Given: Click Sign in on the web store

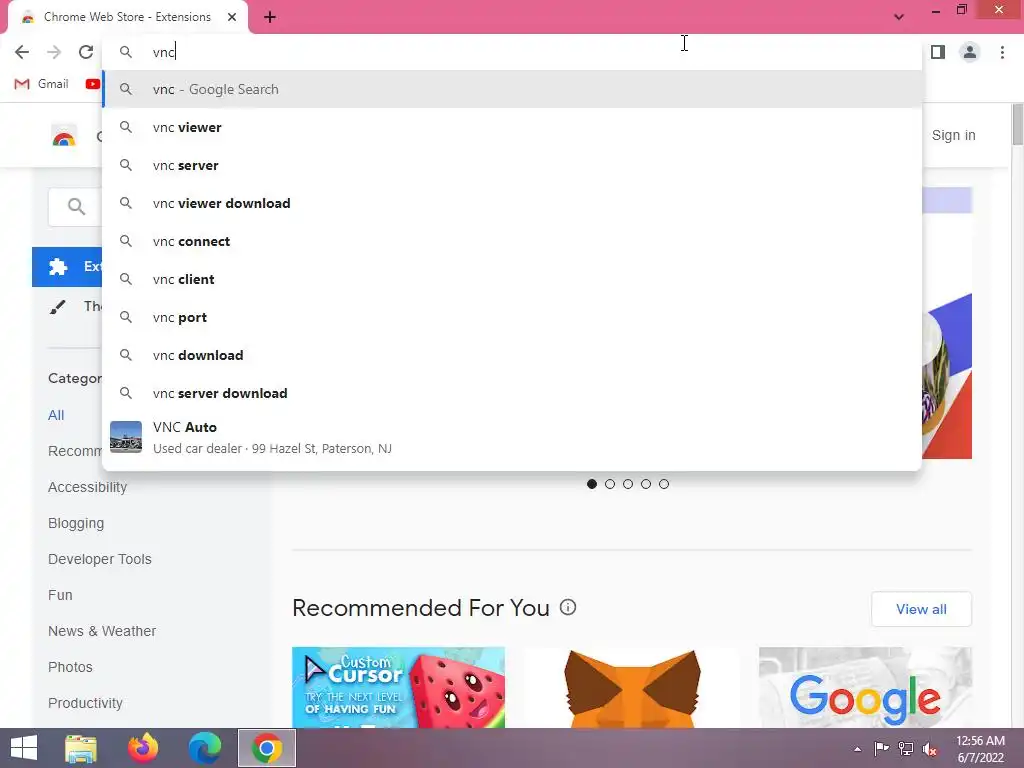Looking at the screenshot, I should tap(953, 135).
